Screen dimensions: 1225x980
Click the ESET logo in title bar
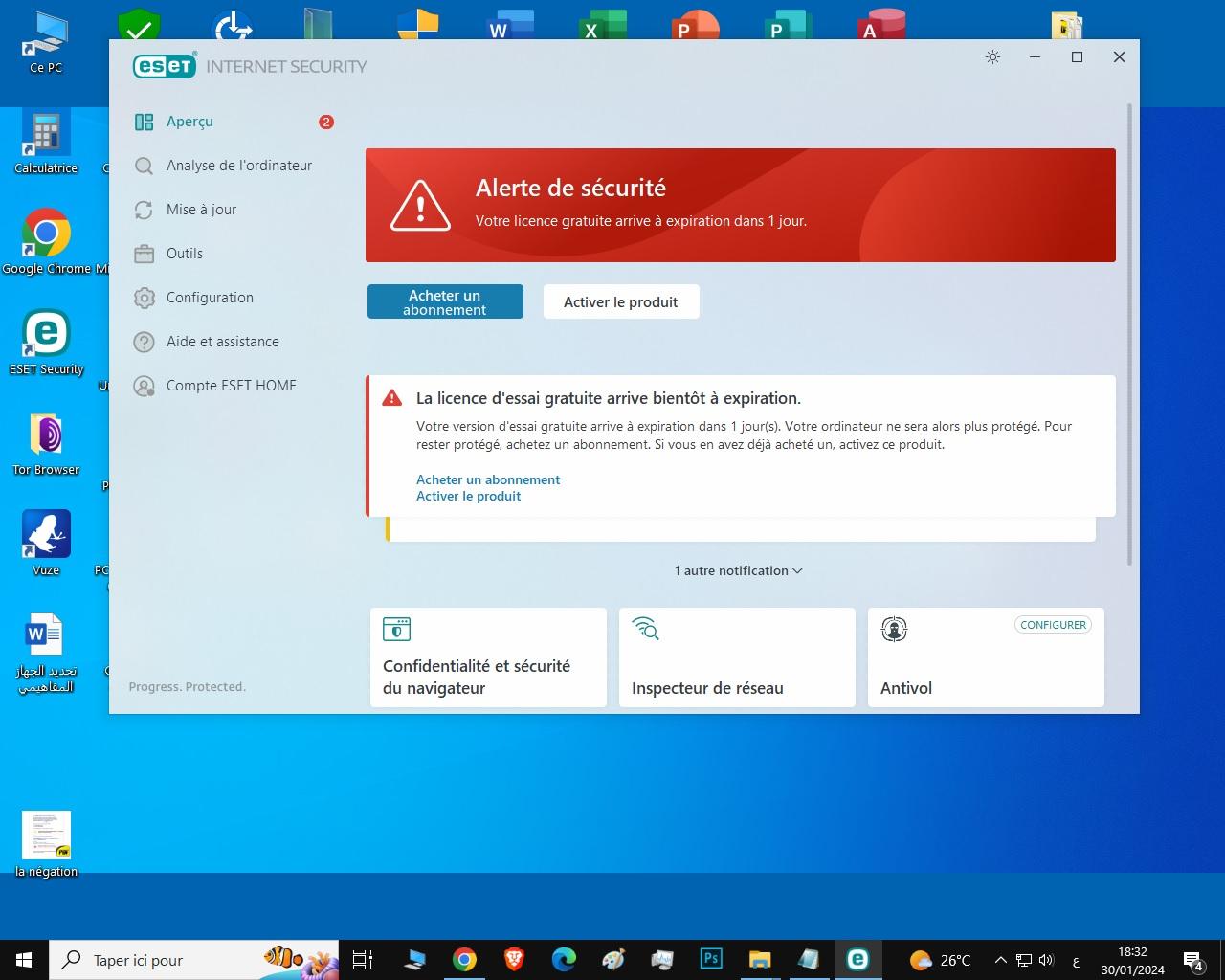coord(165,66)
